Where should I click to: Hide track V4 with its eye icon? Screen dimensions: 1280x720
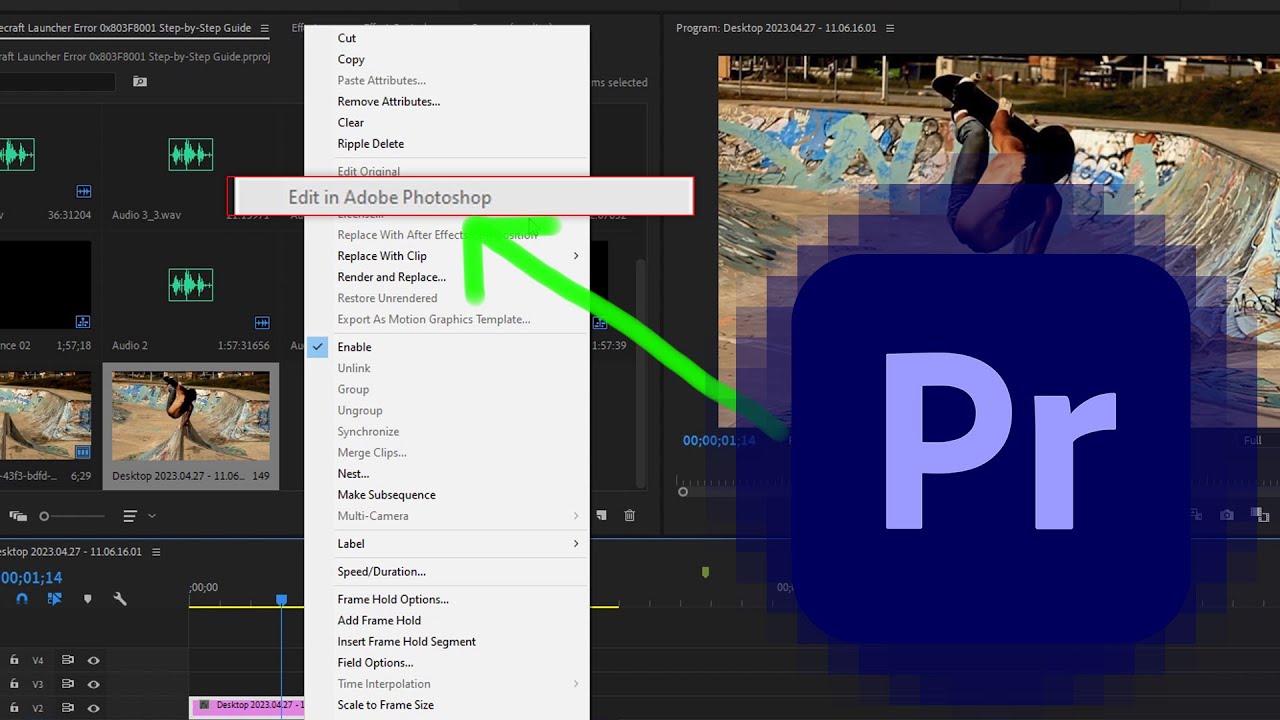[x=93, y=660]
